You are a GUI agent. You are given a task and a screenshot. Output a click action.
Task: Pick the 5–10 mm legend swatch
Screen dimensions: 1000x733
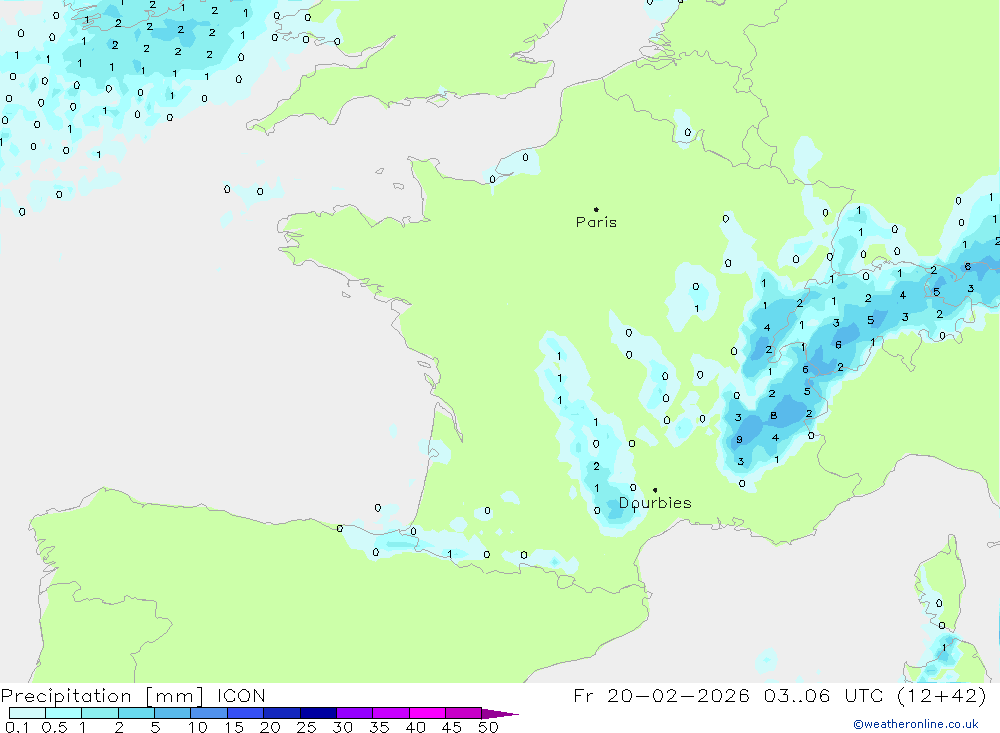point(172,713)
